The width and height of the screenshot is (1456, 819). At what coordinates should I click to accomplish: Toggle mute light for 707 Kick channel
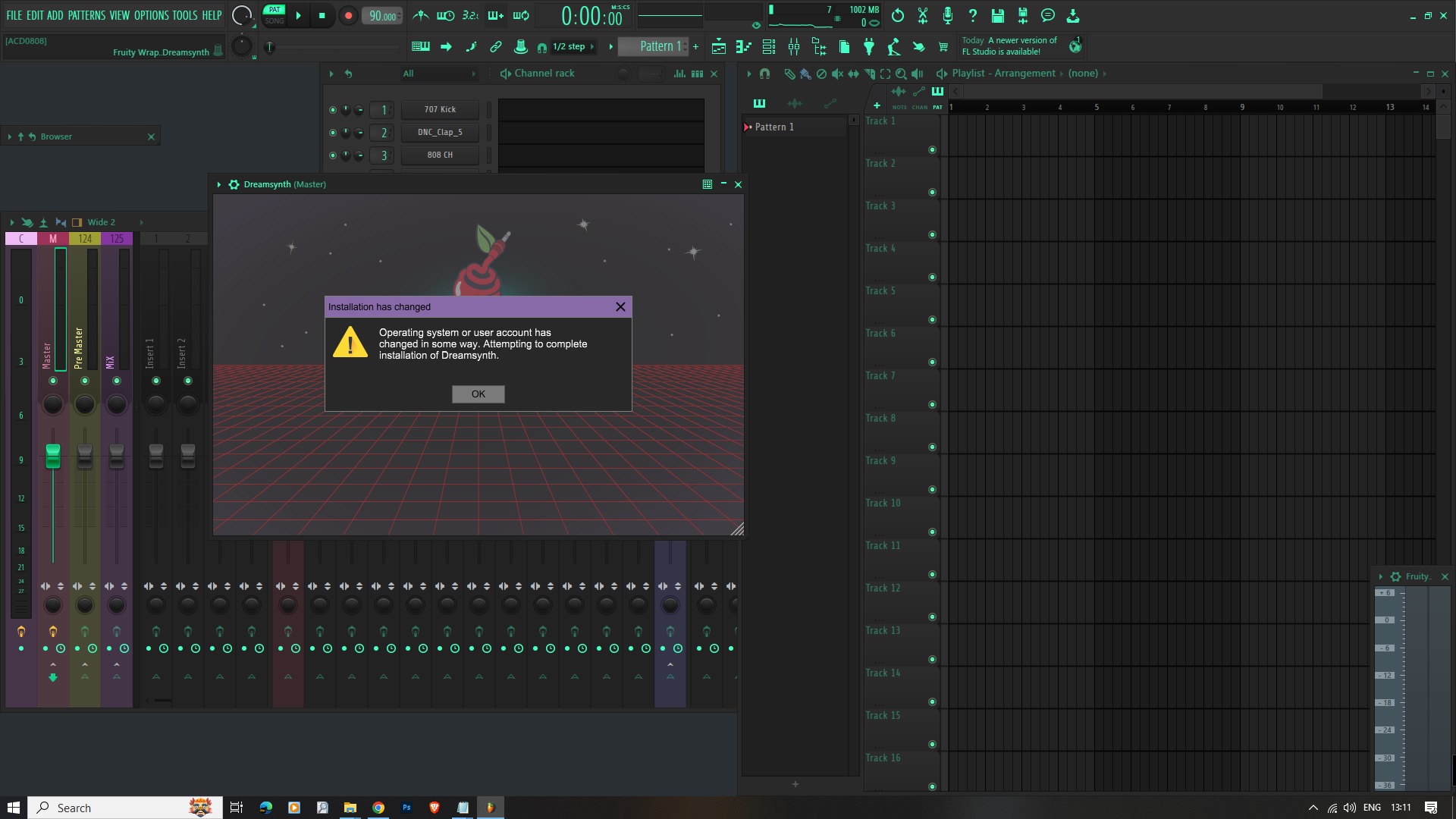pos(332,110)
